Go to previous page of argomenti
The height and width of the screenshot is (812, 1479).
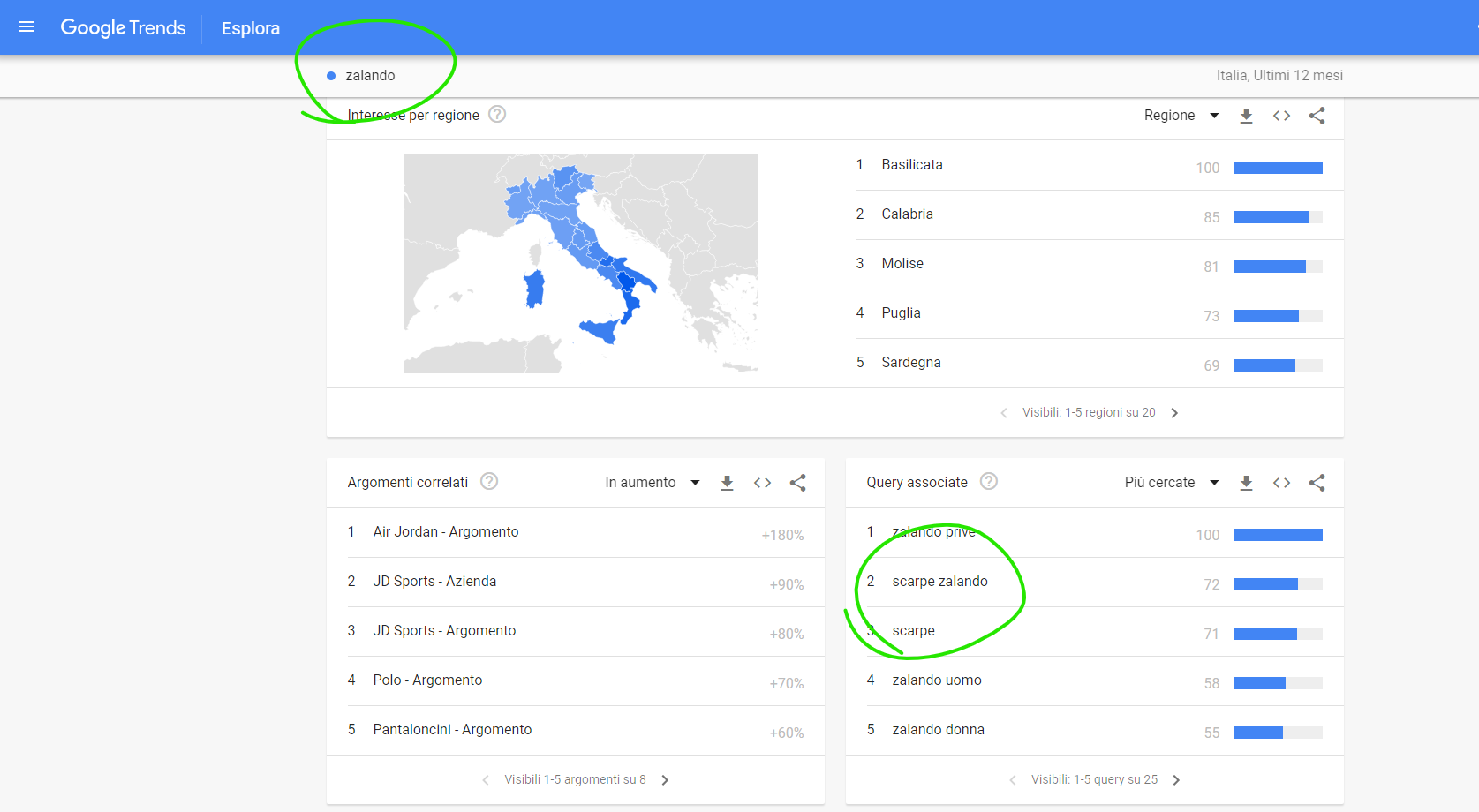tap(486, 780)
